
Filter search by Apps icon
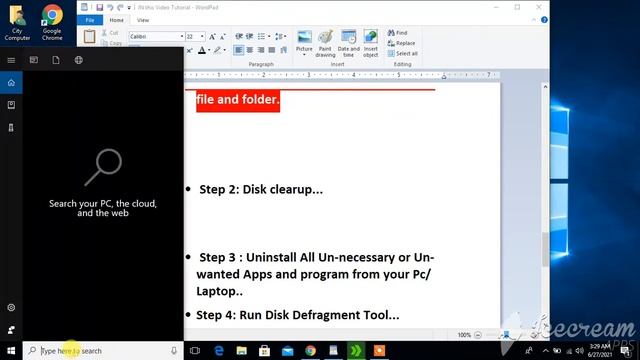pos(34,60)
